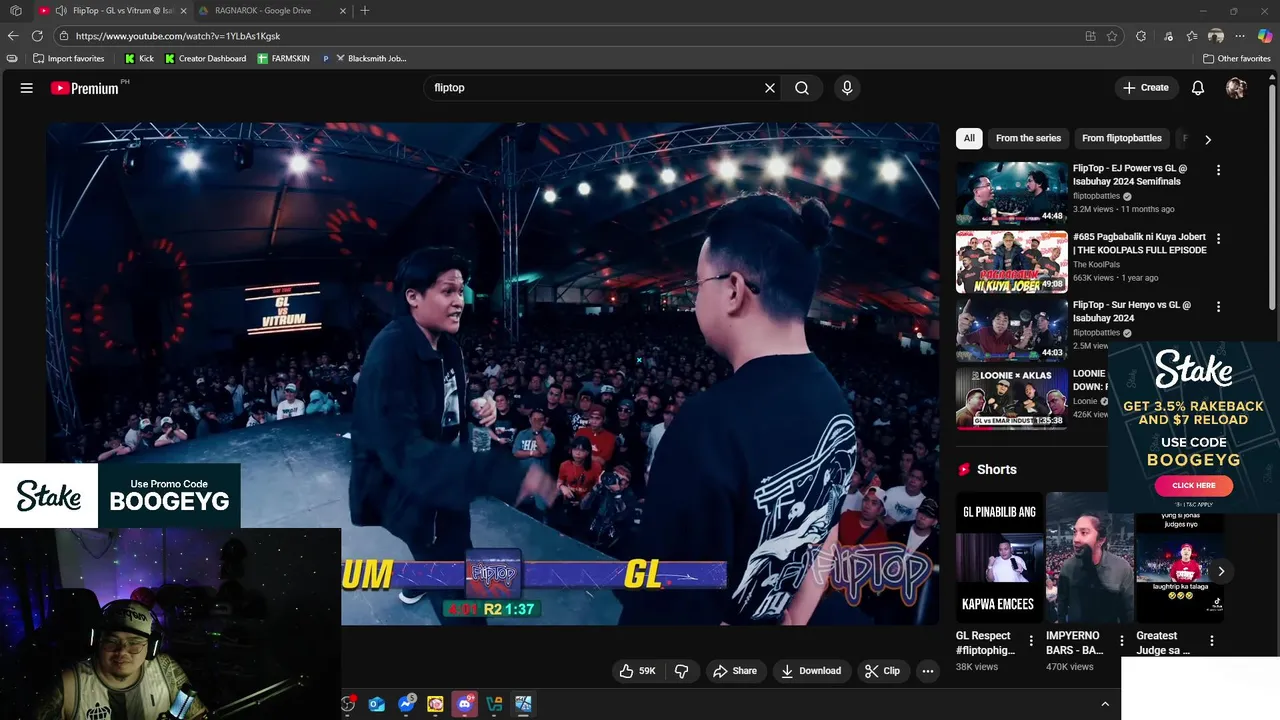Launch Copilot from browser toolbar
Viewport: 1280px width, 720px height.
[1265, 36]
